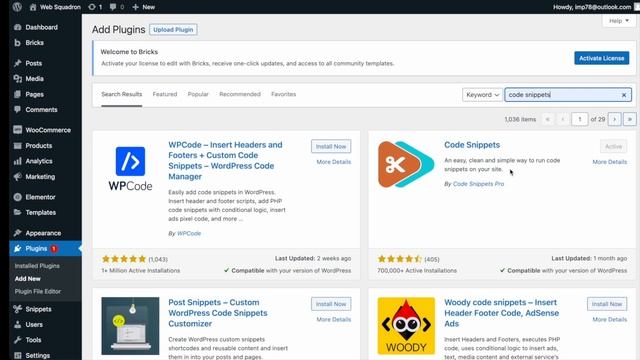Viewport: 640px width, 360px height.
Task: Click the Post Snippets plugin thumbnail
Action: click(130, 326)
